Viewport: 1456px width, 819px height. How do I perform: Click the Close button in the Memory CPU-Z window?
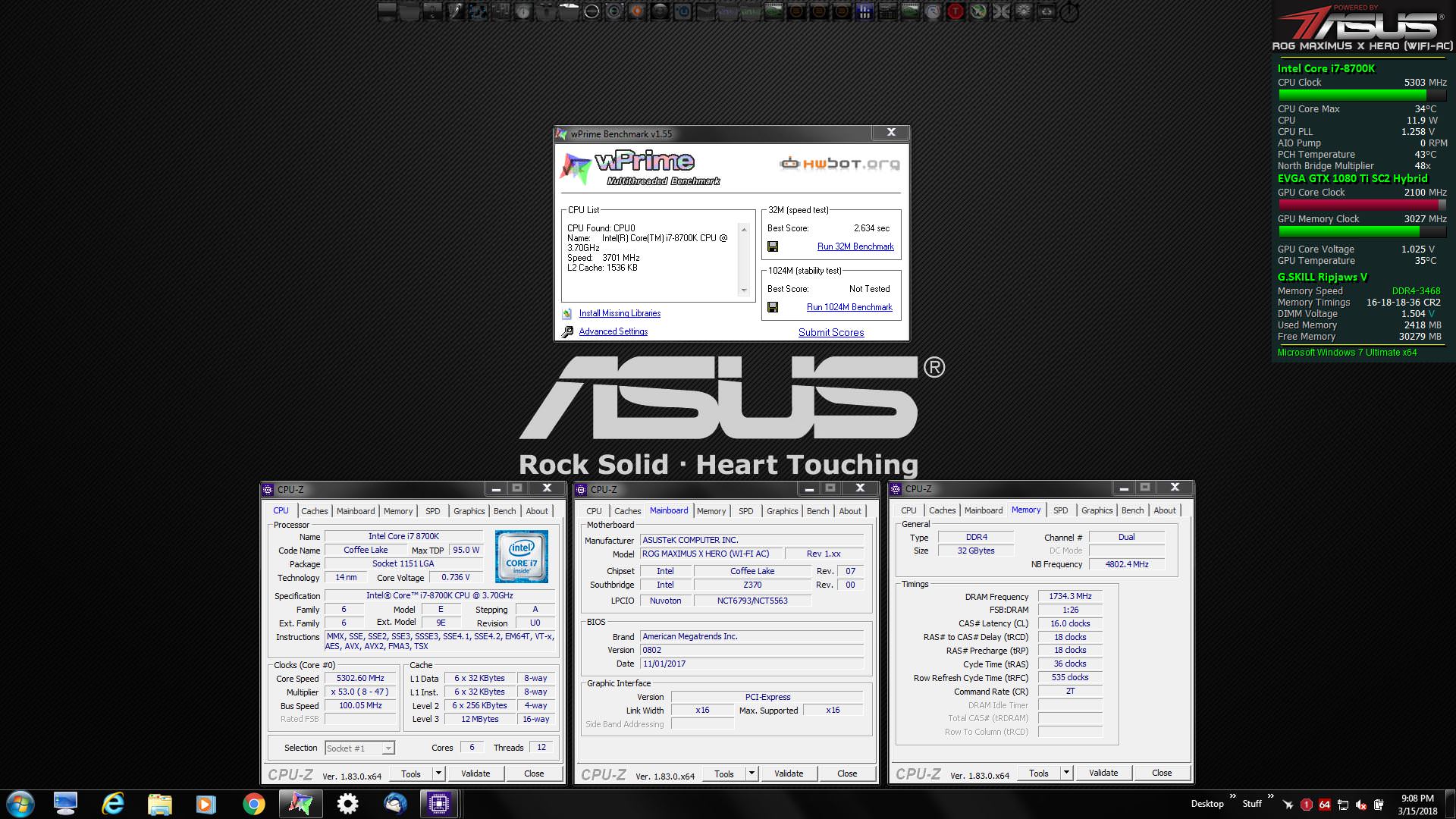[x=1162, y=773]
